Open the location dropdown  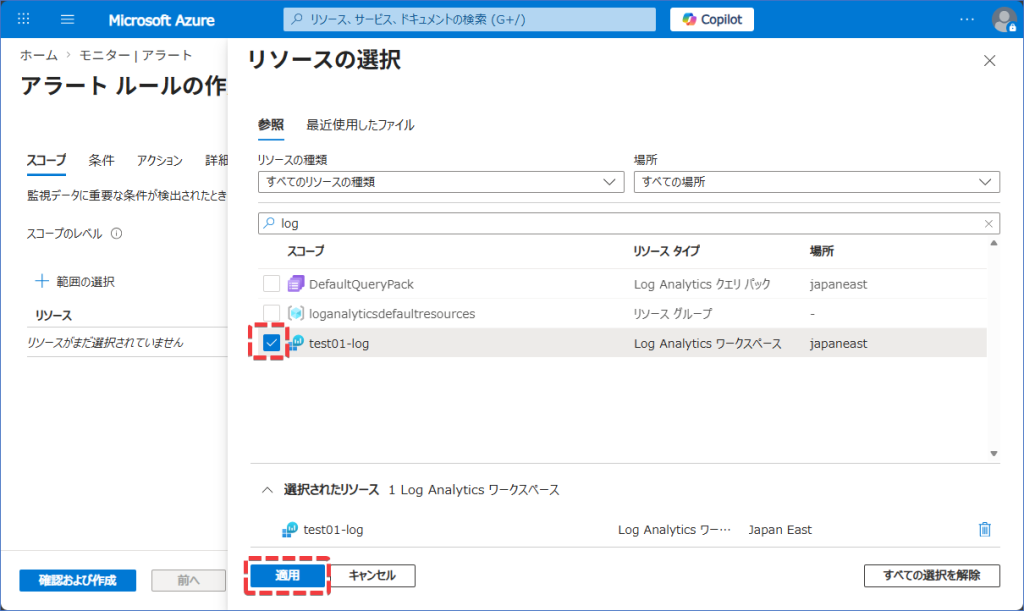[816, 182]
